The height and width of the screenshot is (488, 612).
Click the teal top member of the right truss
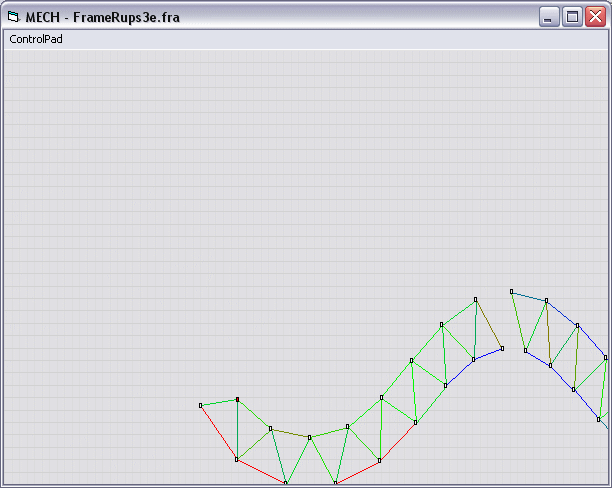point(529,296)
